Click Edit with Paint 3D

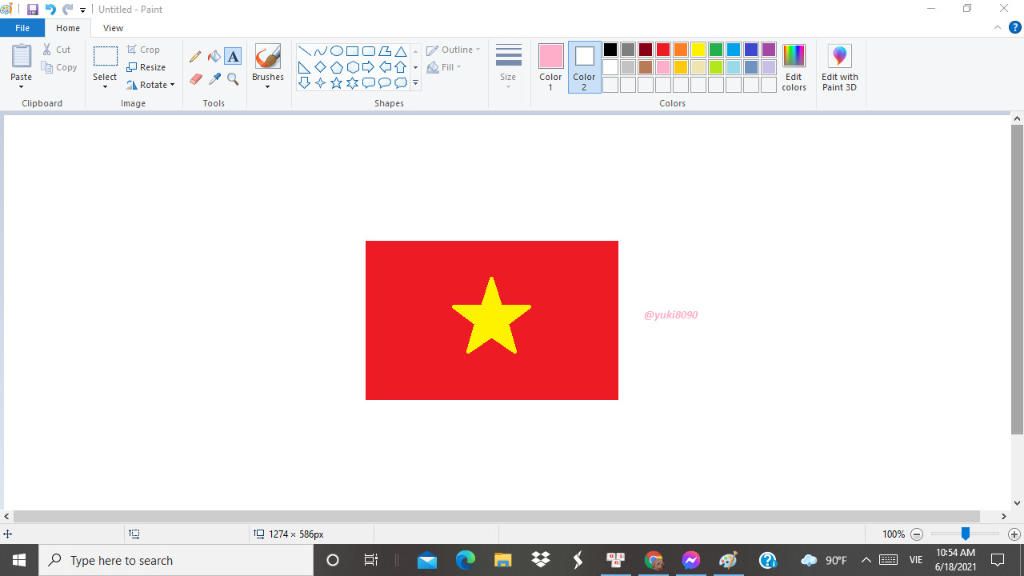coord(839,67)
